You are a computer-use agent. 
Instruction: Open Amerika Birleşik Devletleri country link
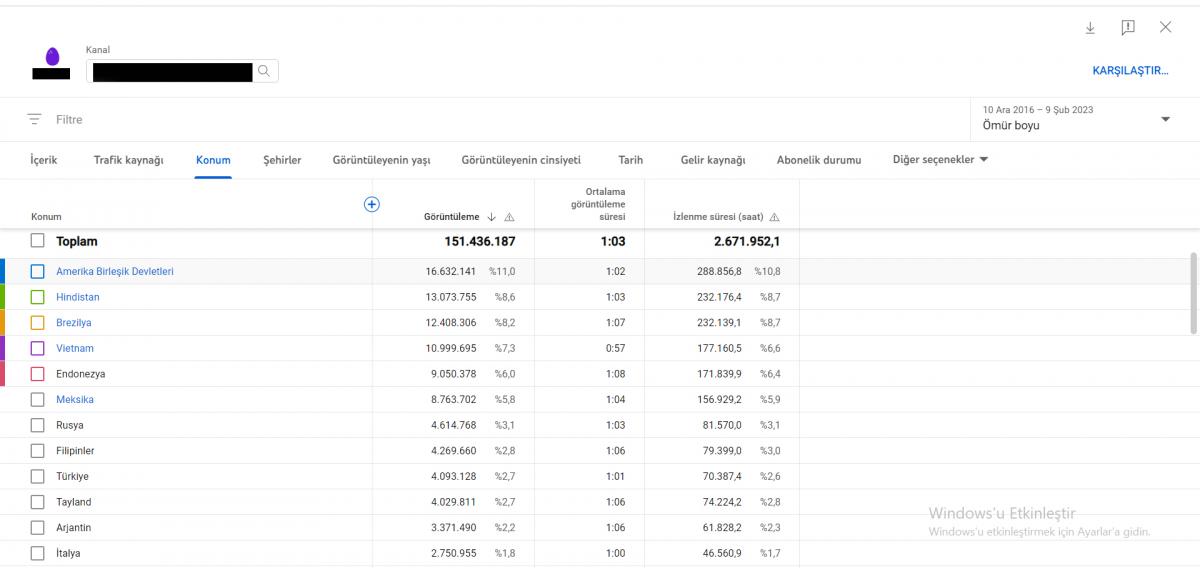click(x=115, y=271)
